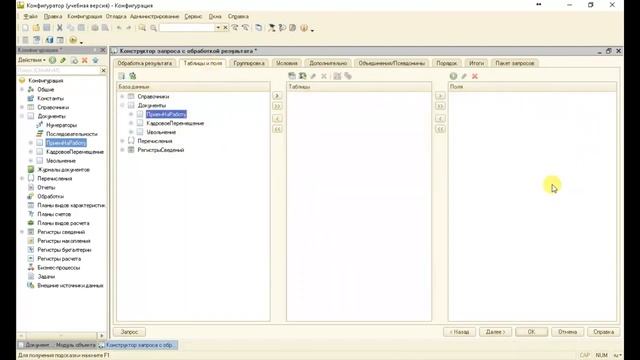This screenshot has width=640, height=360.
Task: Switch to the Объединения/Псевдонимы tab
Action: (x=391, y=63)
